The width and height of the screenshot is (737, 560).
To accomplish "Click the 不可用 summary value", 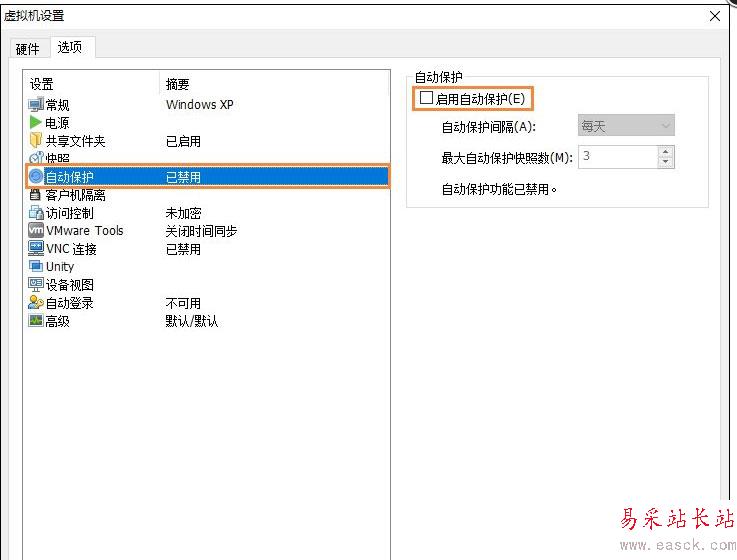I will (x=183, y=303).
